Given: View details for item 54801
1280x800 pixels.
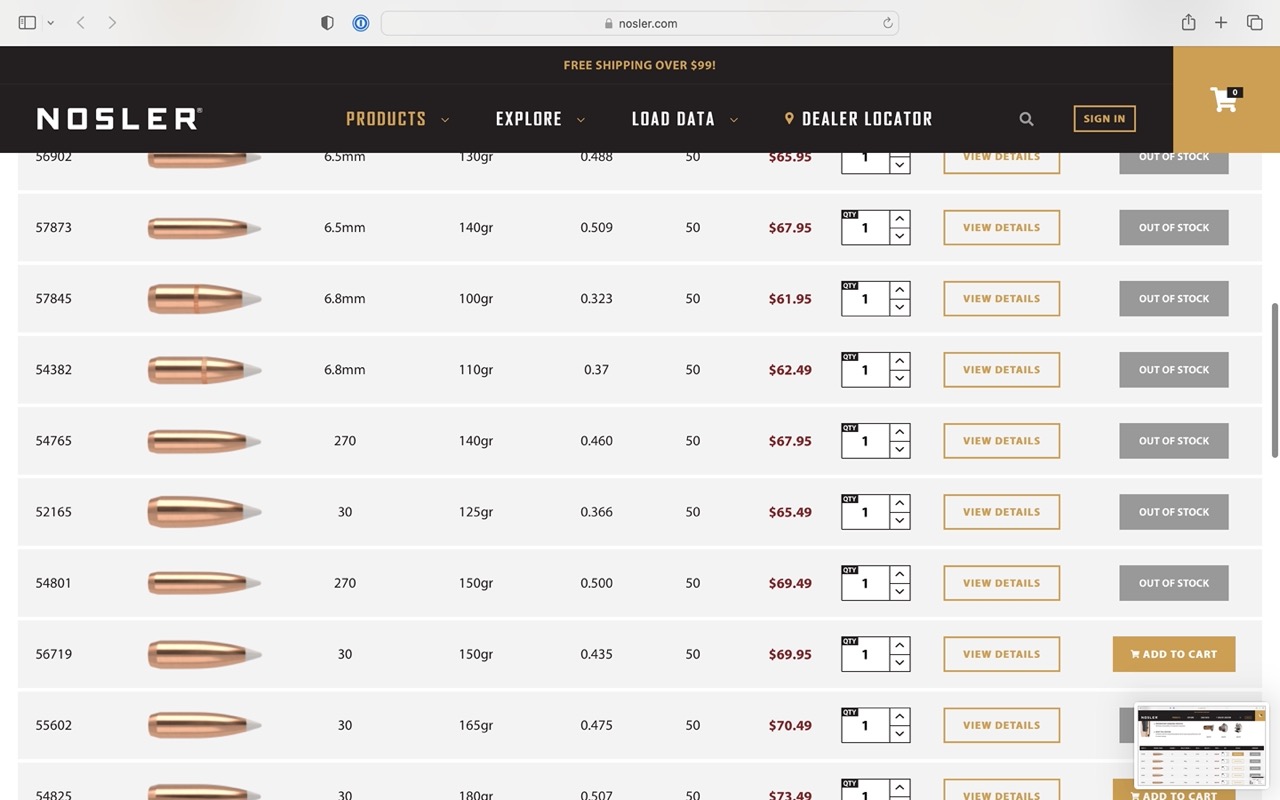Looking at the screenshot, I should pyautogui.click(x=1001, y=583).
